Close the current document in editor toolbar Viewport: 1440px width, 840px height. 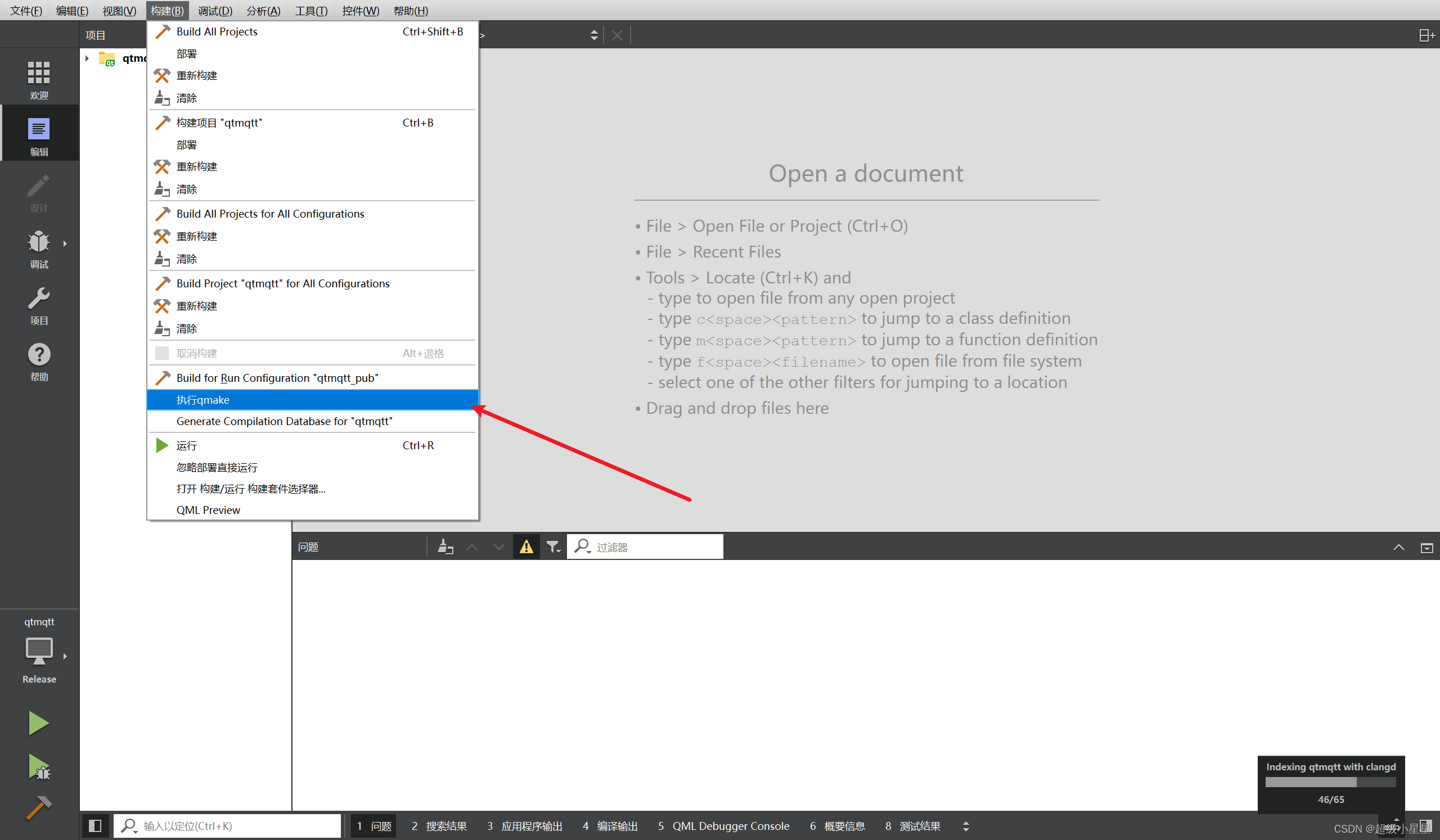[616, 35]
